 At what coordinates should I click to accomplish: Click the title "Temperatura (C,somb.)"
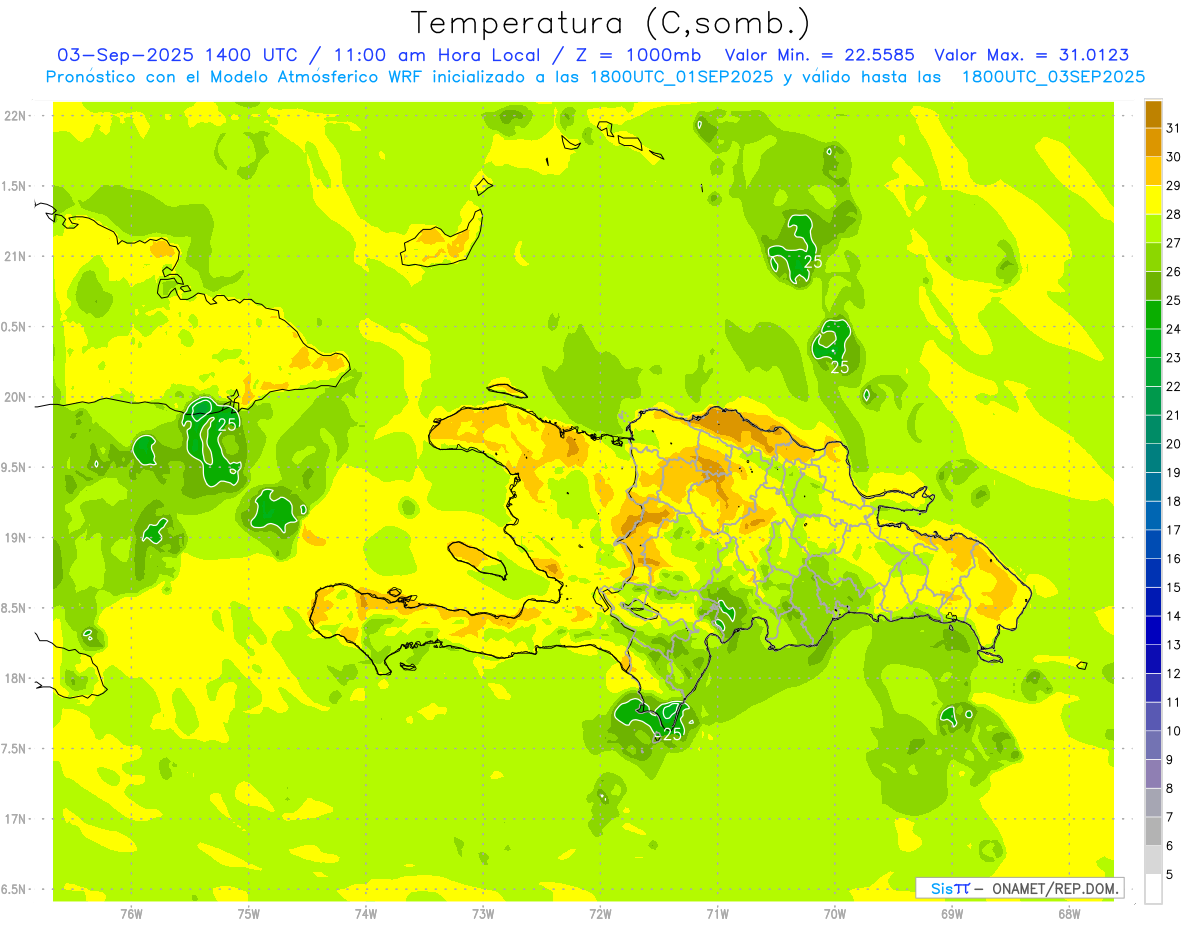pyautogui.click(x=610, y=23)
